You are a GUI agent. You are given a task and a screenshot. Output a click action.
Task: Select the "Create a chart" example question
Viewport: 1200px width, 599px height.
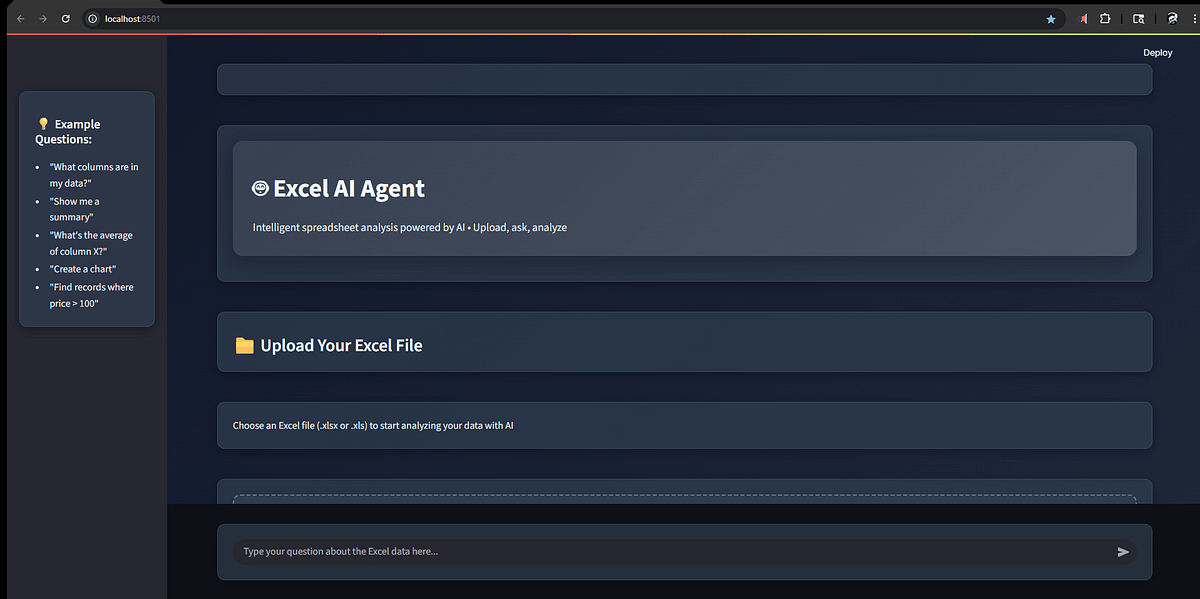[x=83, y=268]
